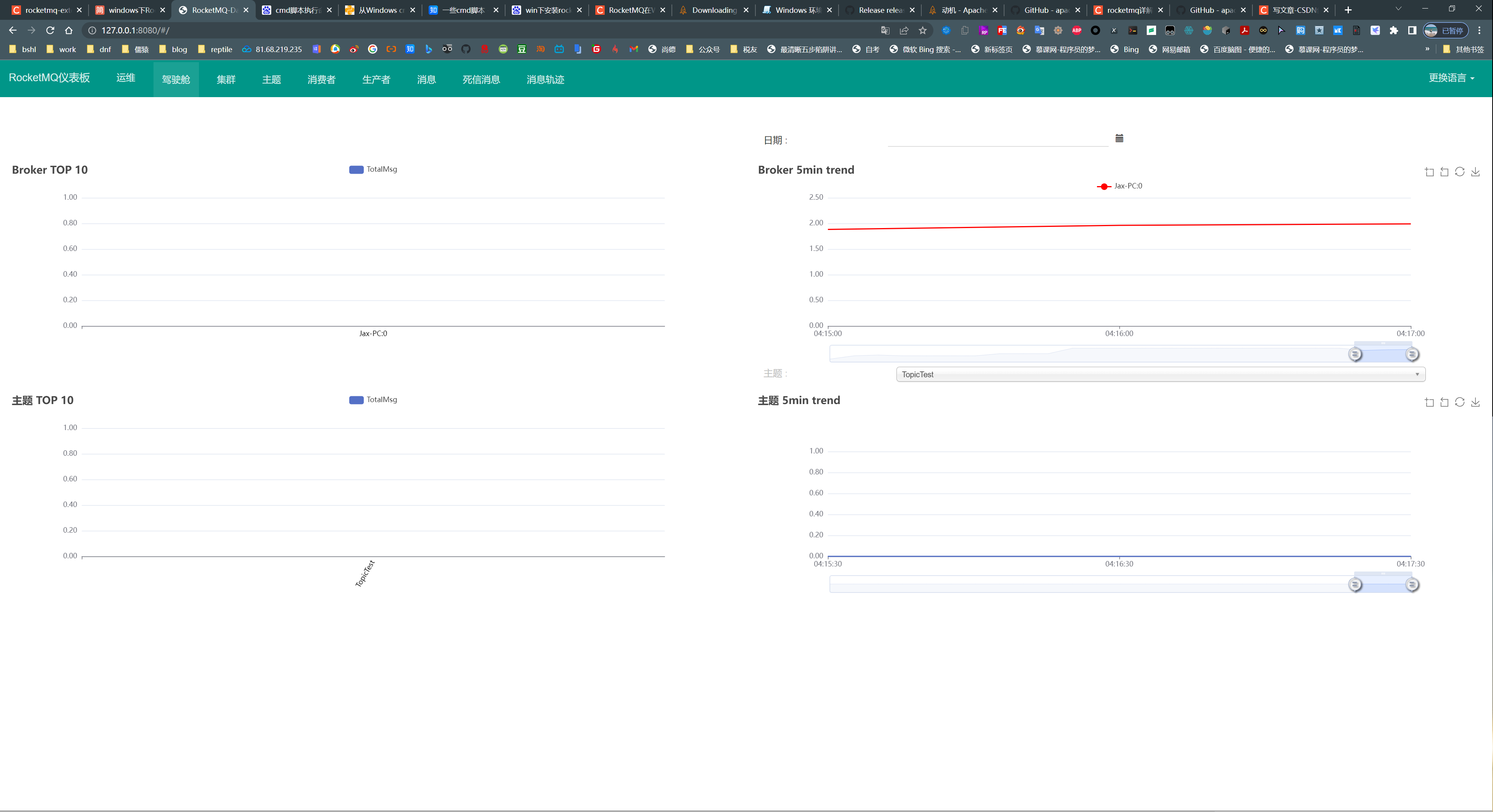The image size is (1493, 812).
Task: Click the zoom reset icon on Broker 5min trend
Action: pyautogui.click(x=1444, y=172)
